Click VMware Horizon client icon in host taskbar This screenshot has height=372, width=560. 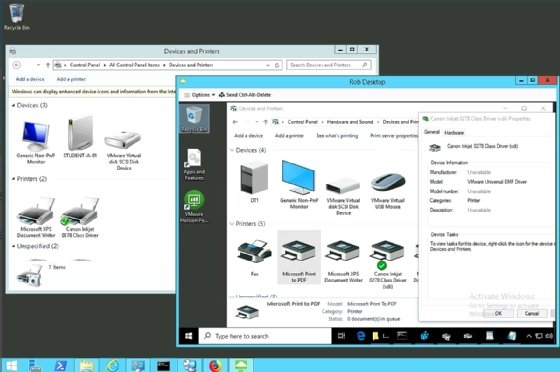(241, 366)
